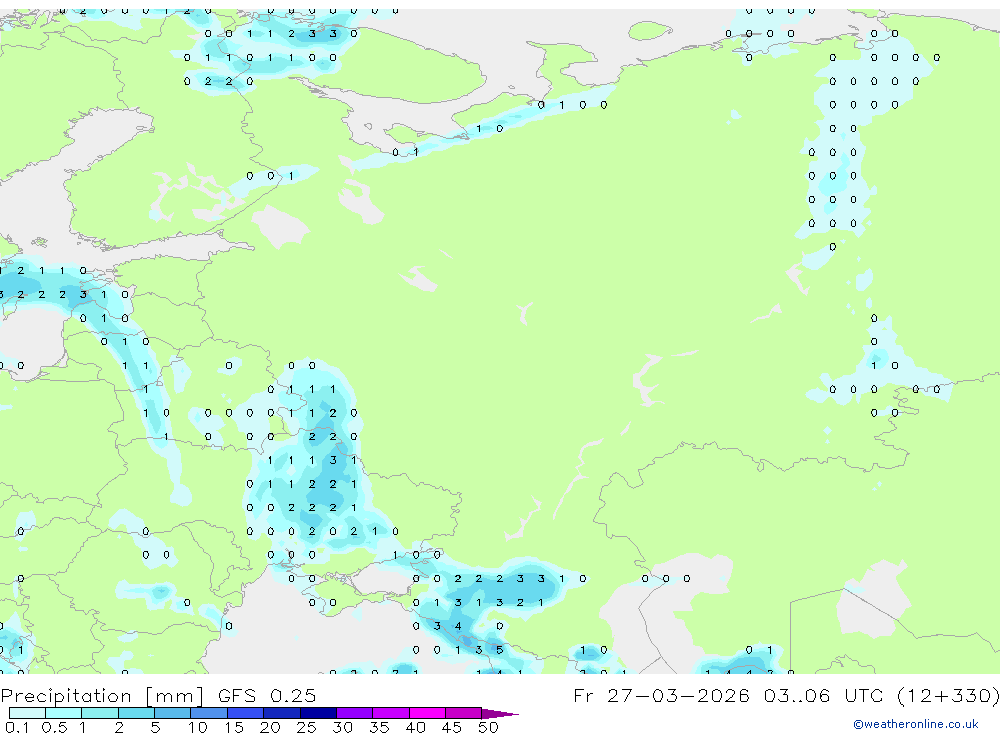
Task: Pick the 40–45 mm legend swatch
Action: 427,713
